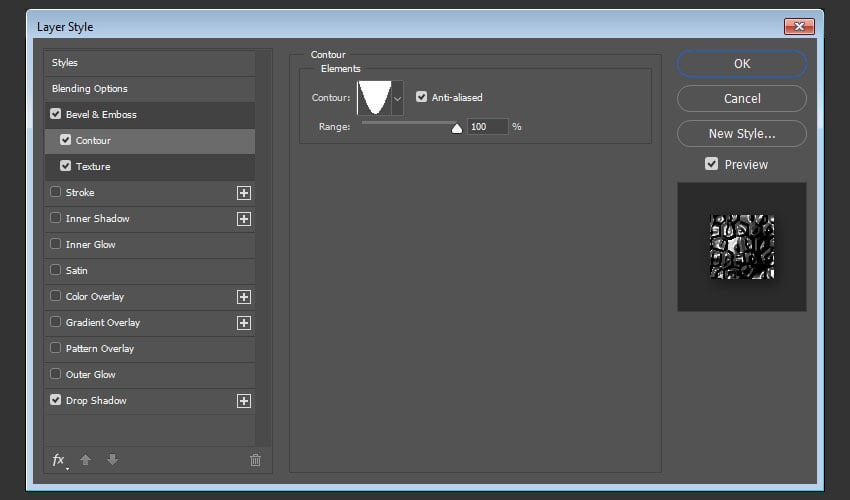Add another Gradient Overlay with plus icon
Viewport: 850px width, 500px height.
click(244, 323)
